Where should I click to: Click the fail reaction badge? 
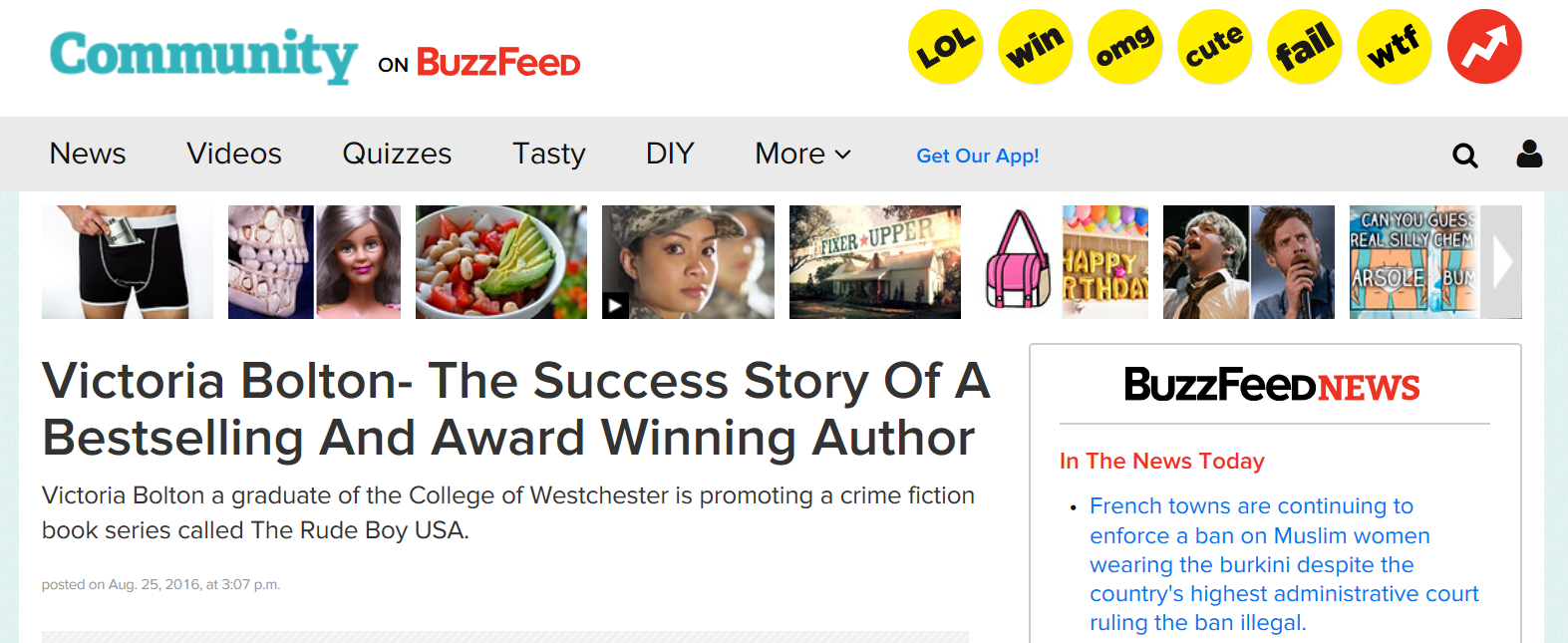pos(1305,45)
